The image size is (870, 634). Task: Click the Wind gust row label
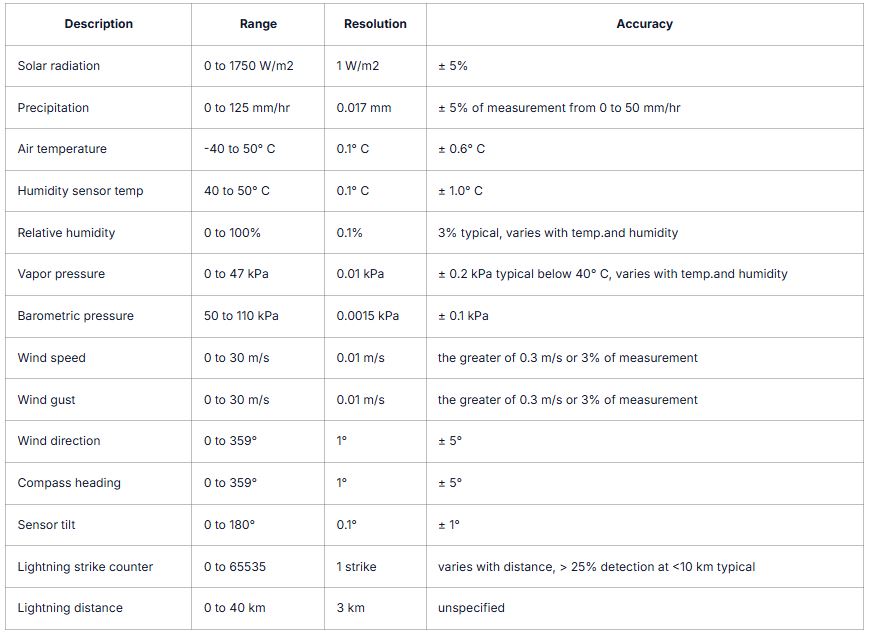click(47, 400)
